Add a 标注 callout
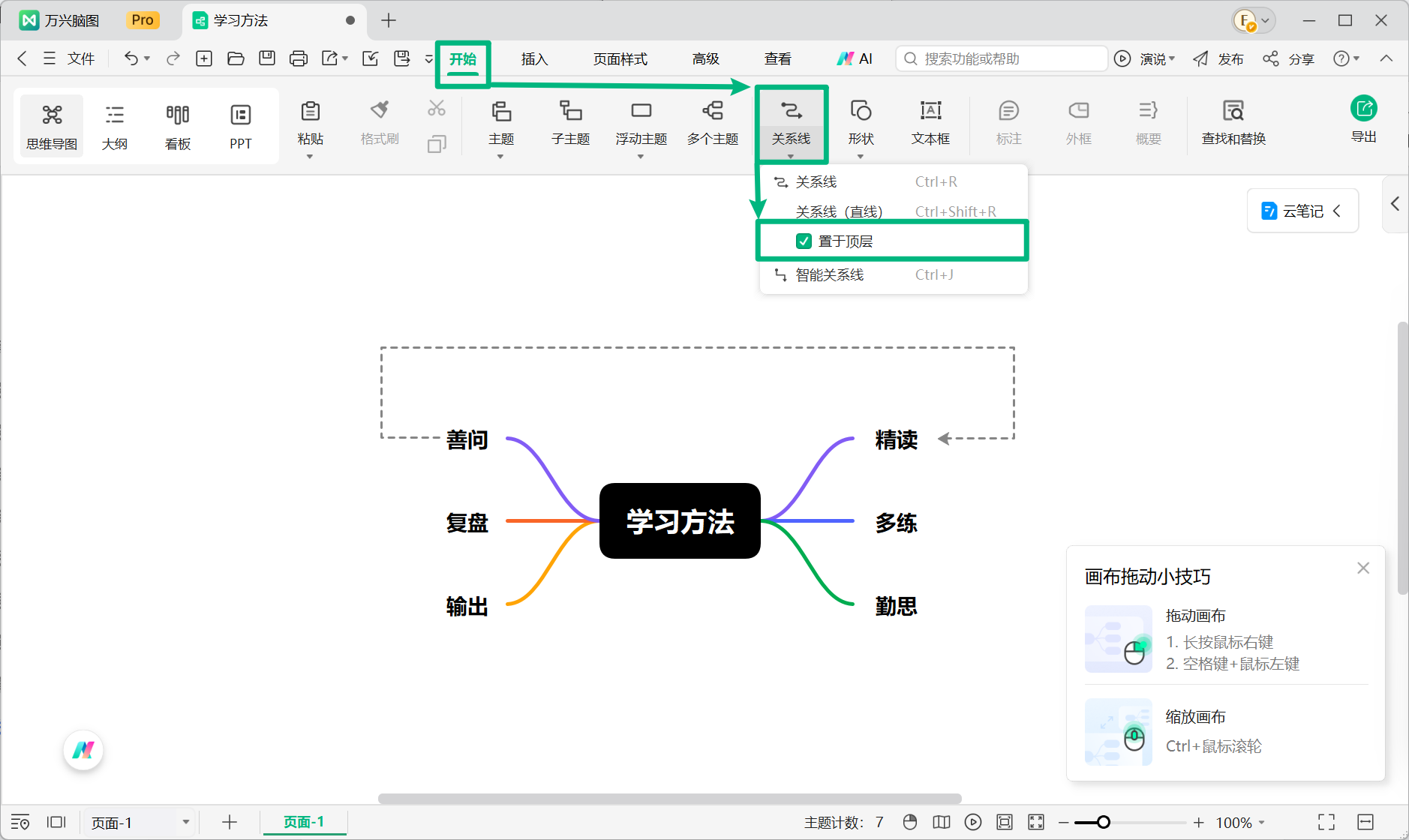 [1008, 124]
